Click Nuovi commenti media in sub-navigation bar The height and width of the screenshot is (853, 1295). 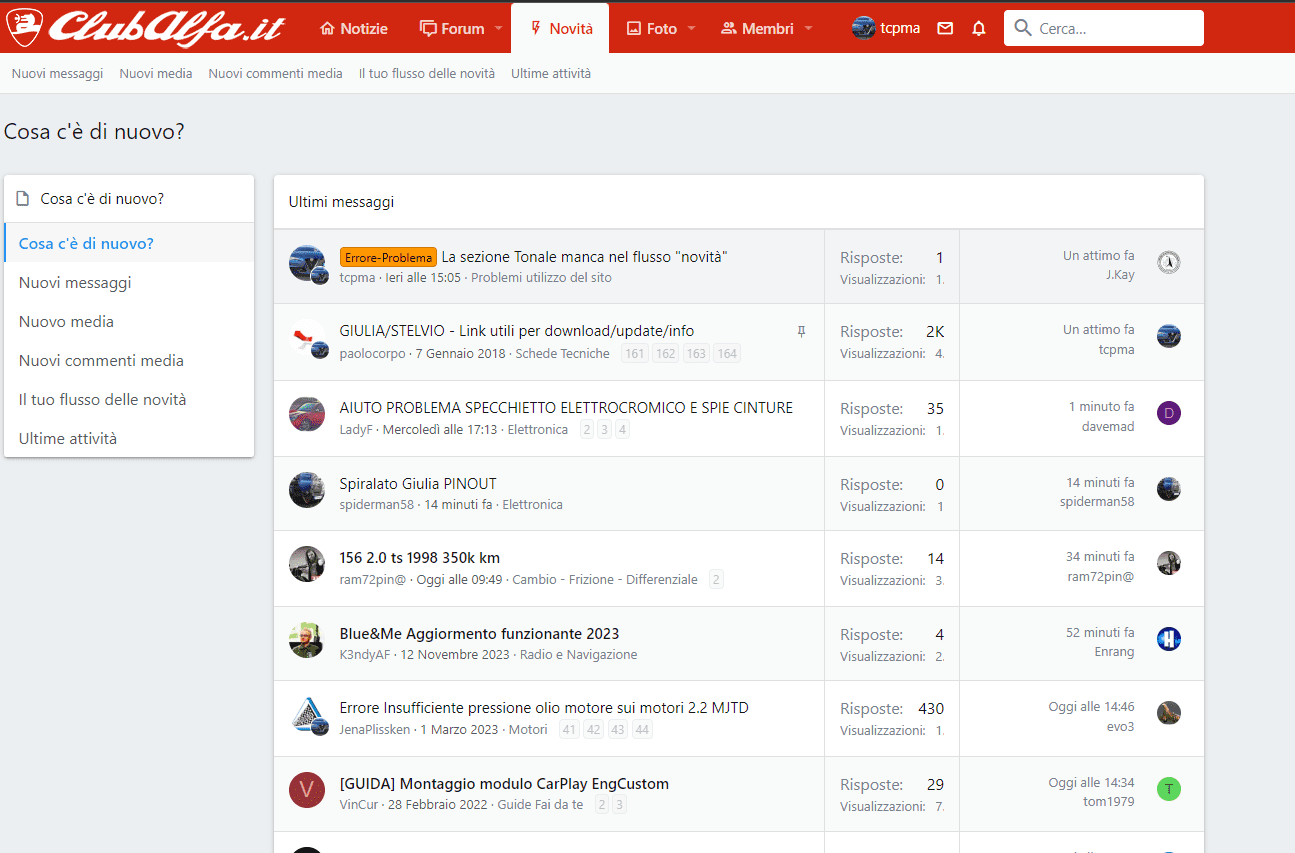point(275,74)
